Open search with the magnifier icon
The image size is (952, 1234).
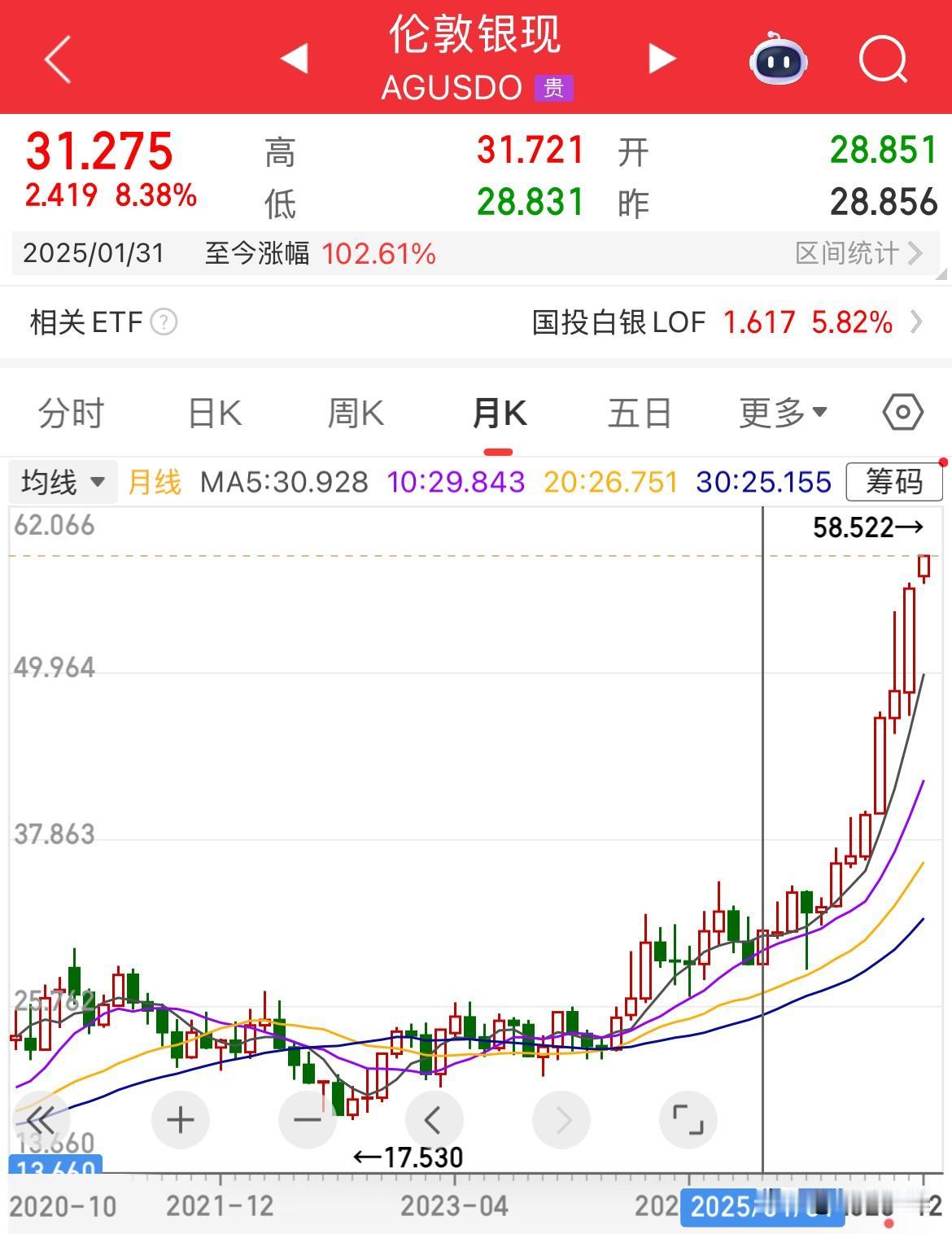[884, 59]
